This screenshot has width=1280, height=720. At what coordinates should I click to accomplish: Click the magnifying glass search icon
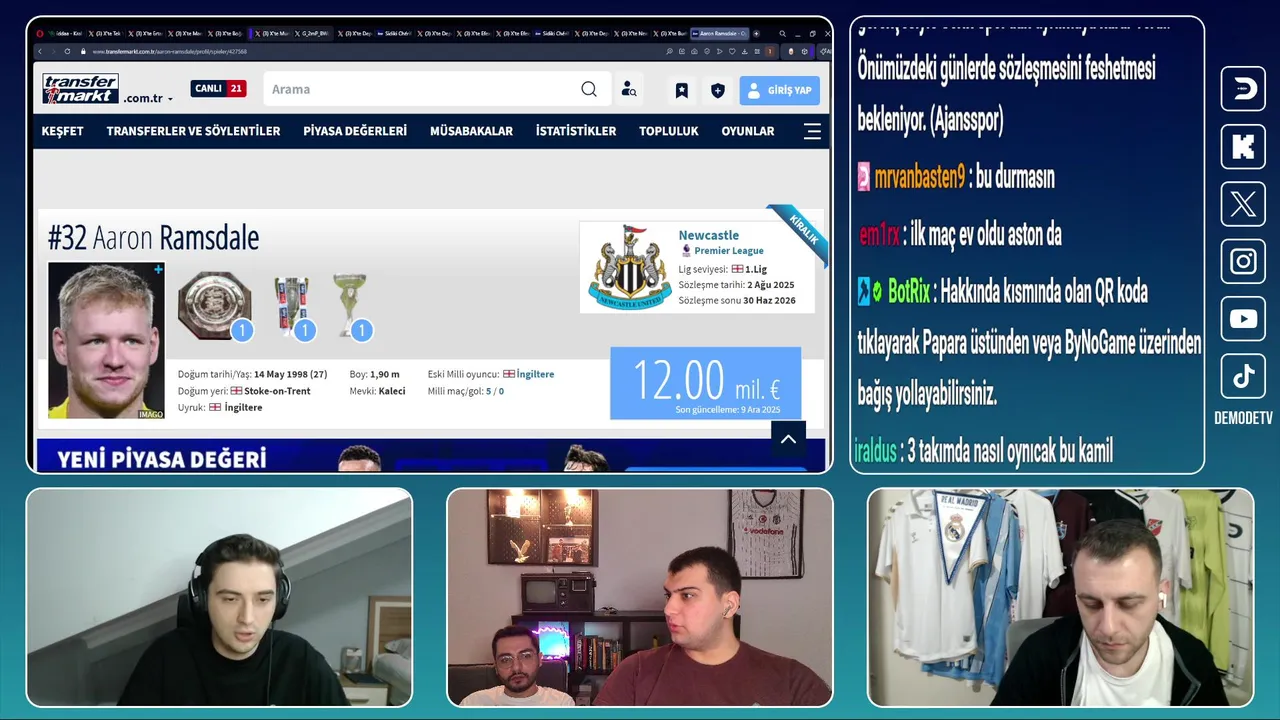click(x=589, y=89)
